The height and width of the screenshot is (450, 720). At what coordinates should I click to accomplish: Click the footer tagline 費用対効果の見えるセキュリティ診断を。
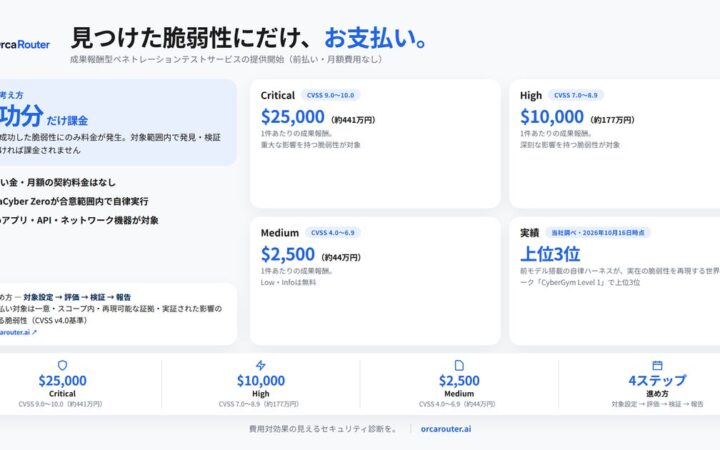[323, 429]
